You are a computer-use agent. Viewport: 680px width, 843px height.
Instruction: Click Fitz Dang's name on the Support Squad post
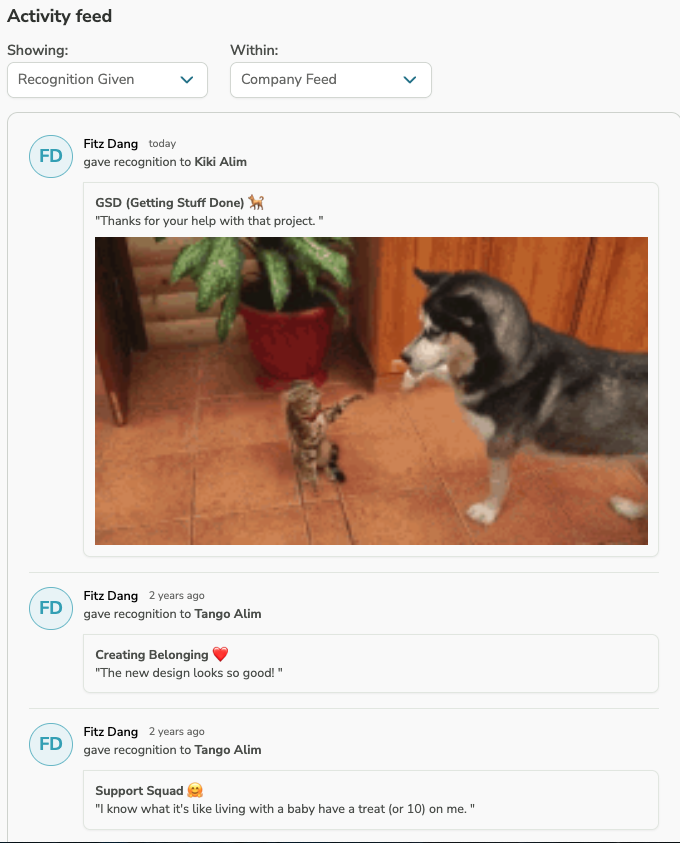click(111, 732)
